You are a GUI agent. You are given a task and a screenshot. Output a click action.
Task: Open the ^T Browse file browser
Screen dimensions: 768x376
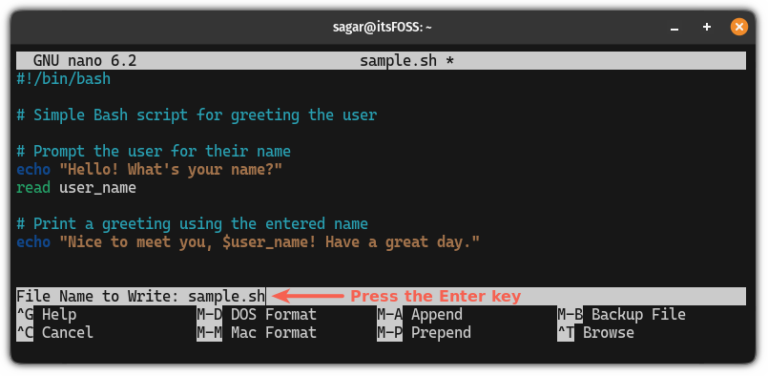[596, 333]
